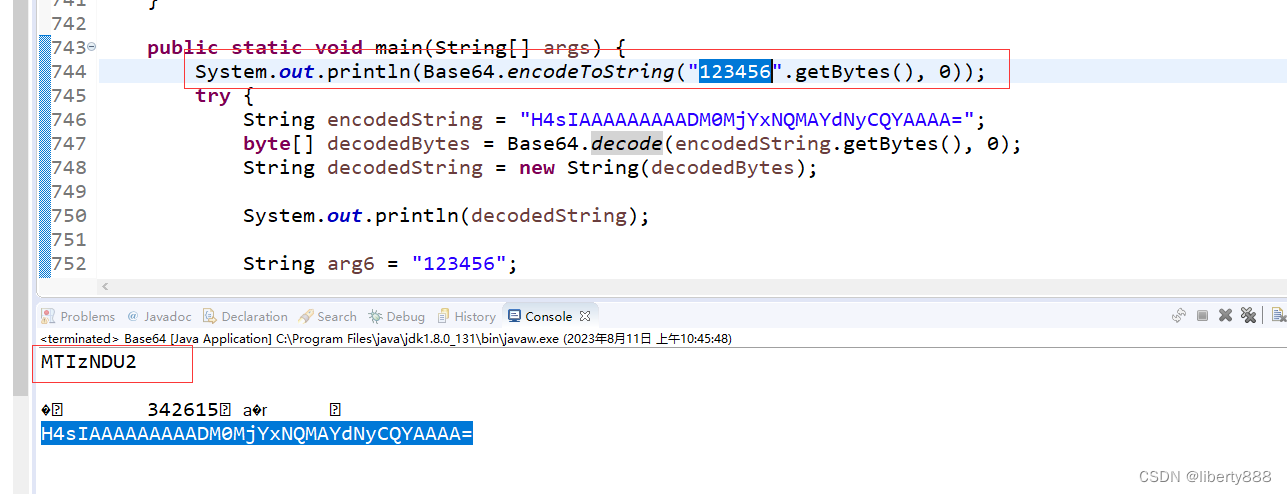Click the highlighted "123456" string on line 744

pyautogui.click(x=735, y=71)
